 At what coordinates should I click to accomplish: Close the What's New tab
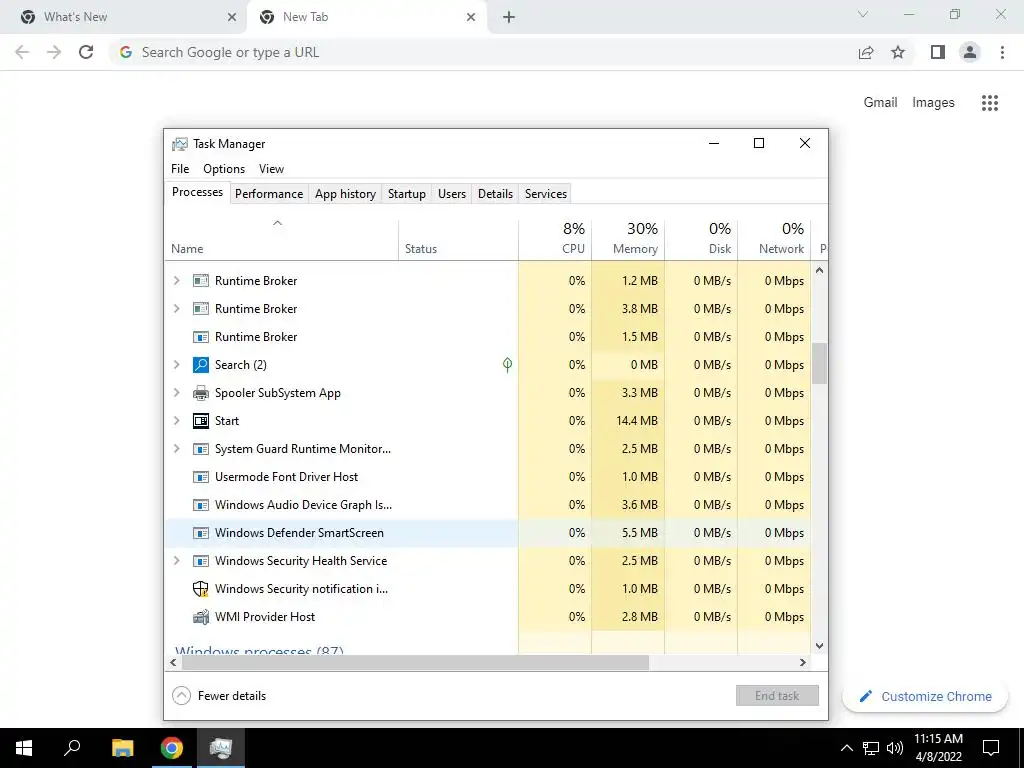coord(232,17)
